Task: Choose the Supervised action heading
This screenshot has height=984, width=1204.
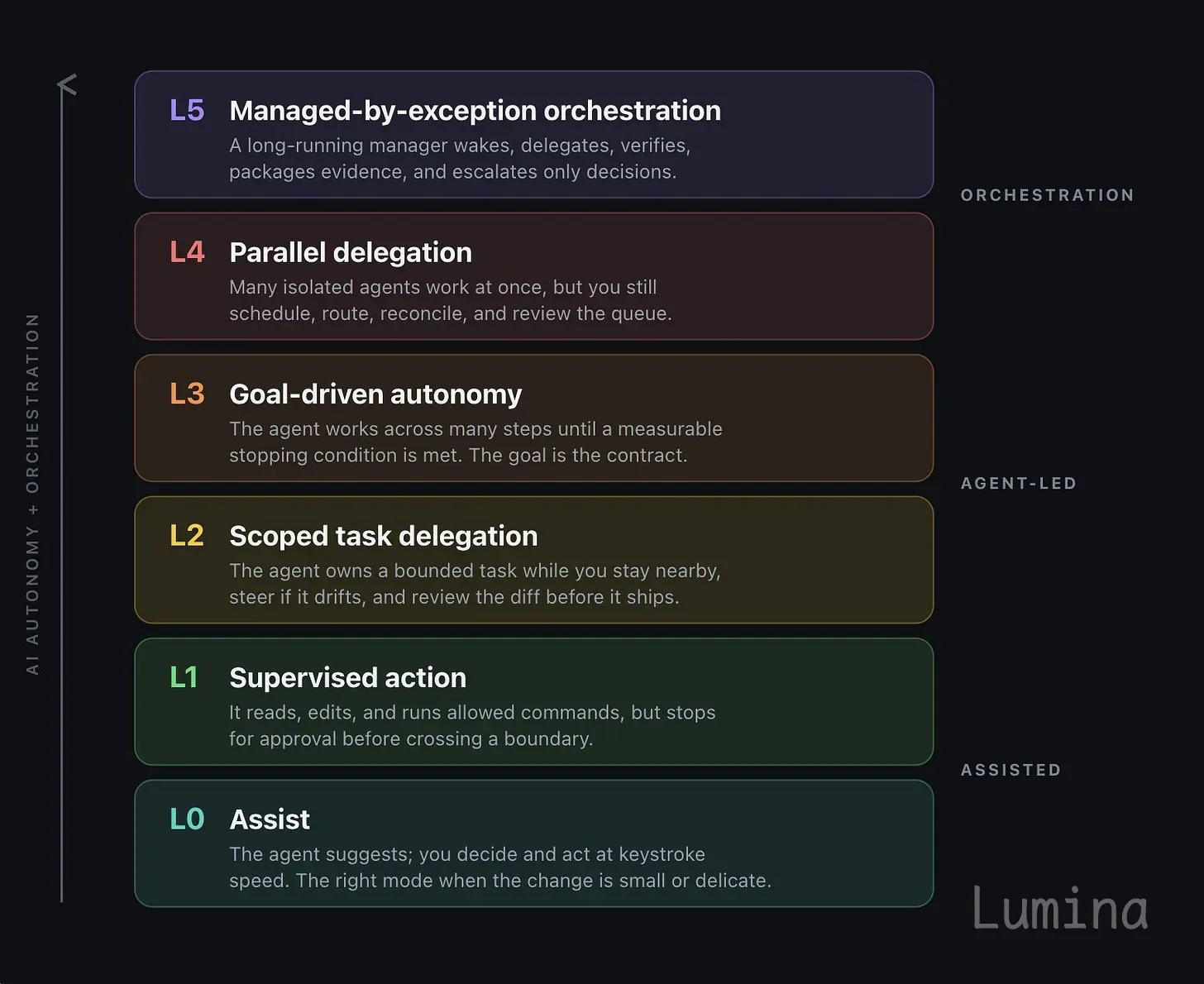Action: (x=347, y=678)
